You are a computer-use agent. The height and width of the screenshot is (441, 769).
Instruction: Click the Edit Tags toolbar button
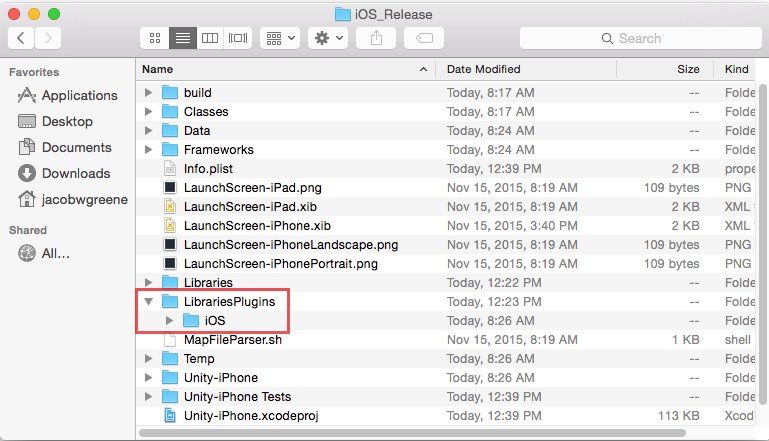point(424,38)
